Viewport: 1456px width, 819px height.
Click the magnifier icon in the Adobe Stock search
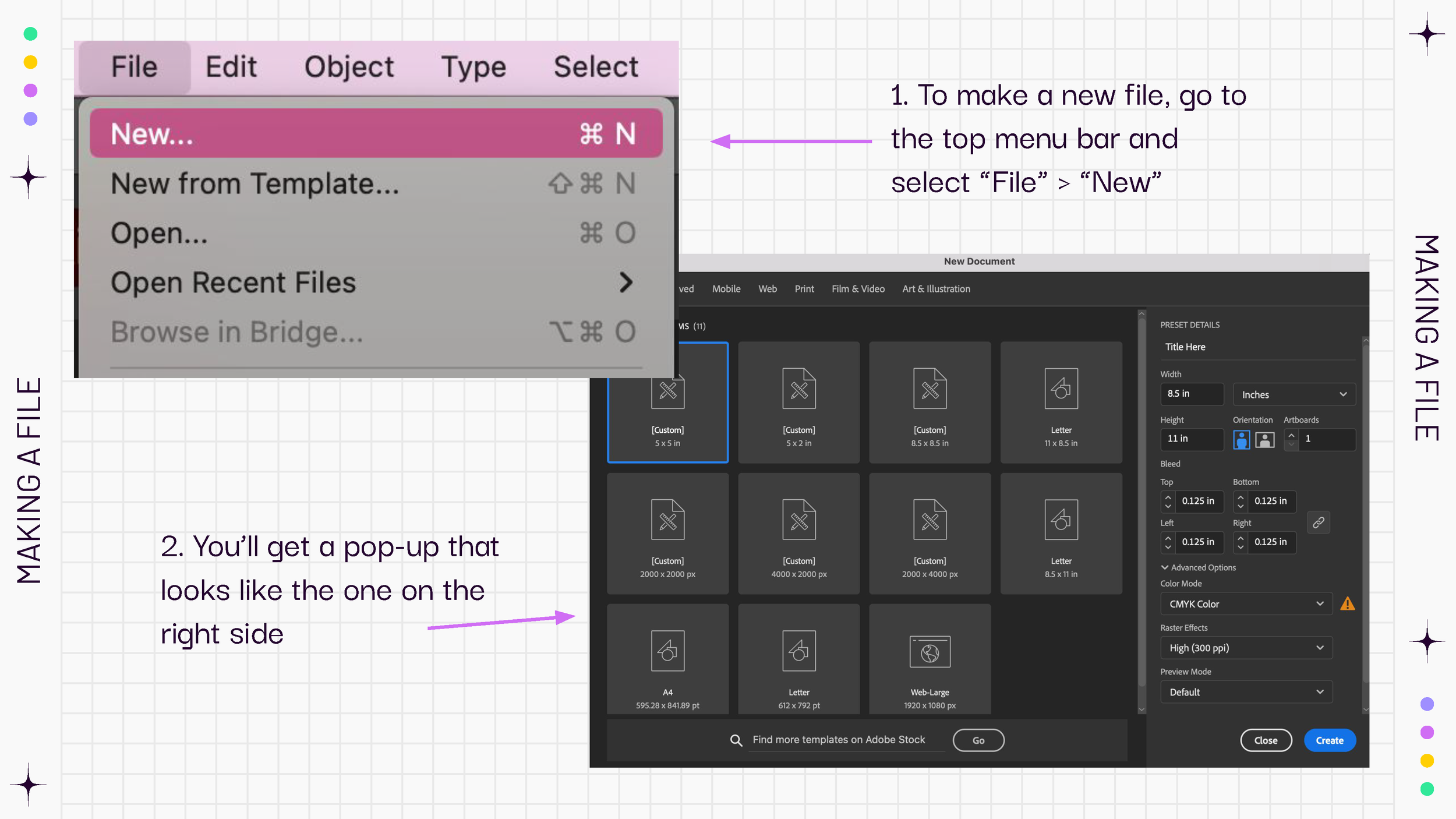coord(736,740)
